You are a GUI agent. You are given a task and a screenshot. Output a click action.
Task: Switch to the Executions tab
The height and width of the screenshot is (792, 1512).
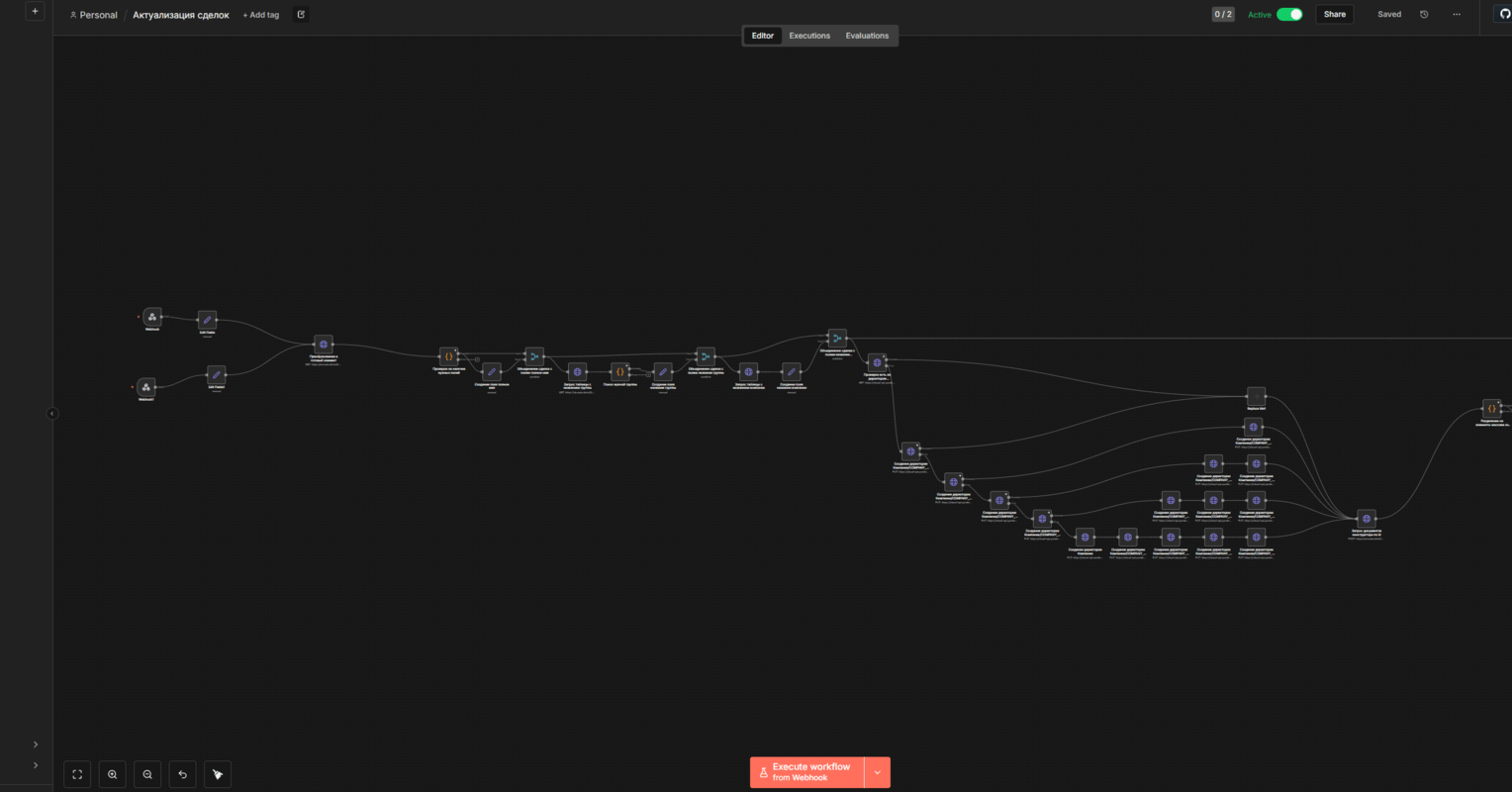(x=809, y=36)
